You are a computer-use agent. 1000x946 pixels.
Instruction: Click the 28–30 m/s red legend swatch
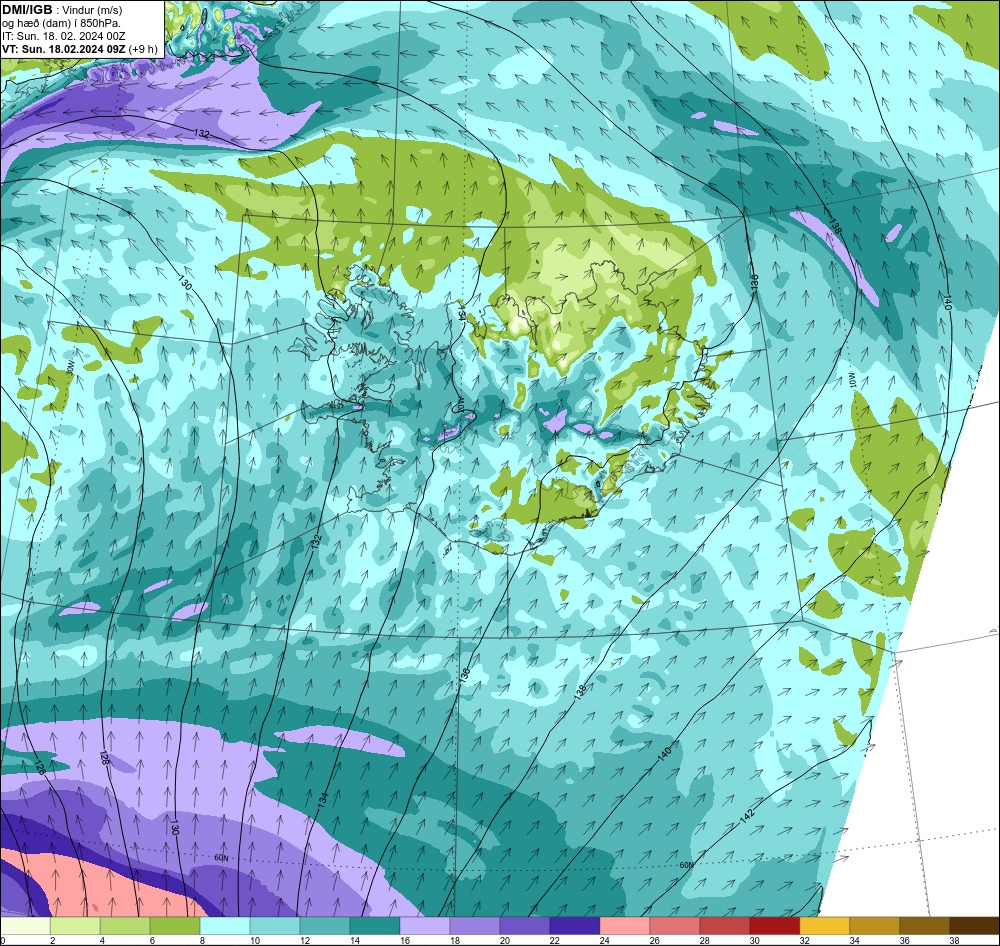[x=724, y=926]
